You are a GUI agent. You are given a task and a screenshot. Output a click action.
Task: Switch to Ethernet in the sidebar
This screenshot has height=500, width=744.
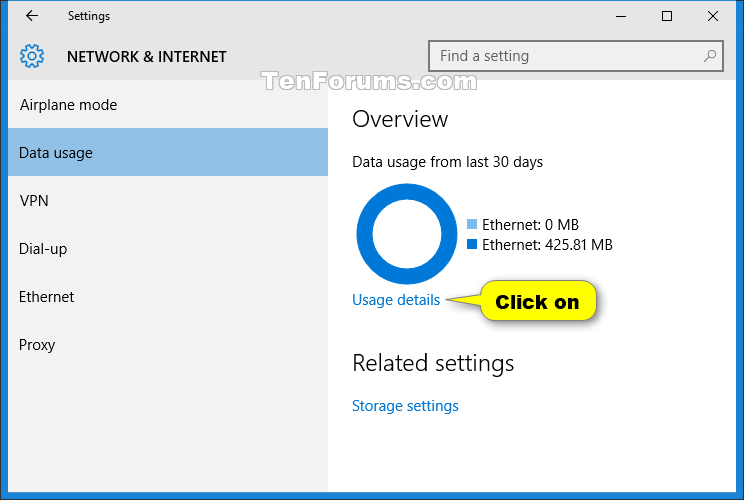[x=46, y=297]
